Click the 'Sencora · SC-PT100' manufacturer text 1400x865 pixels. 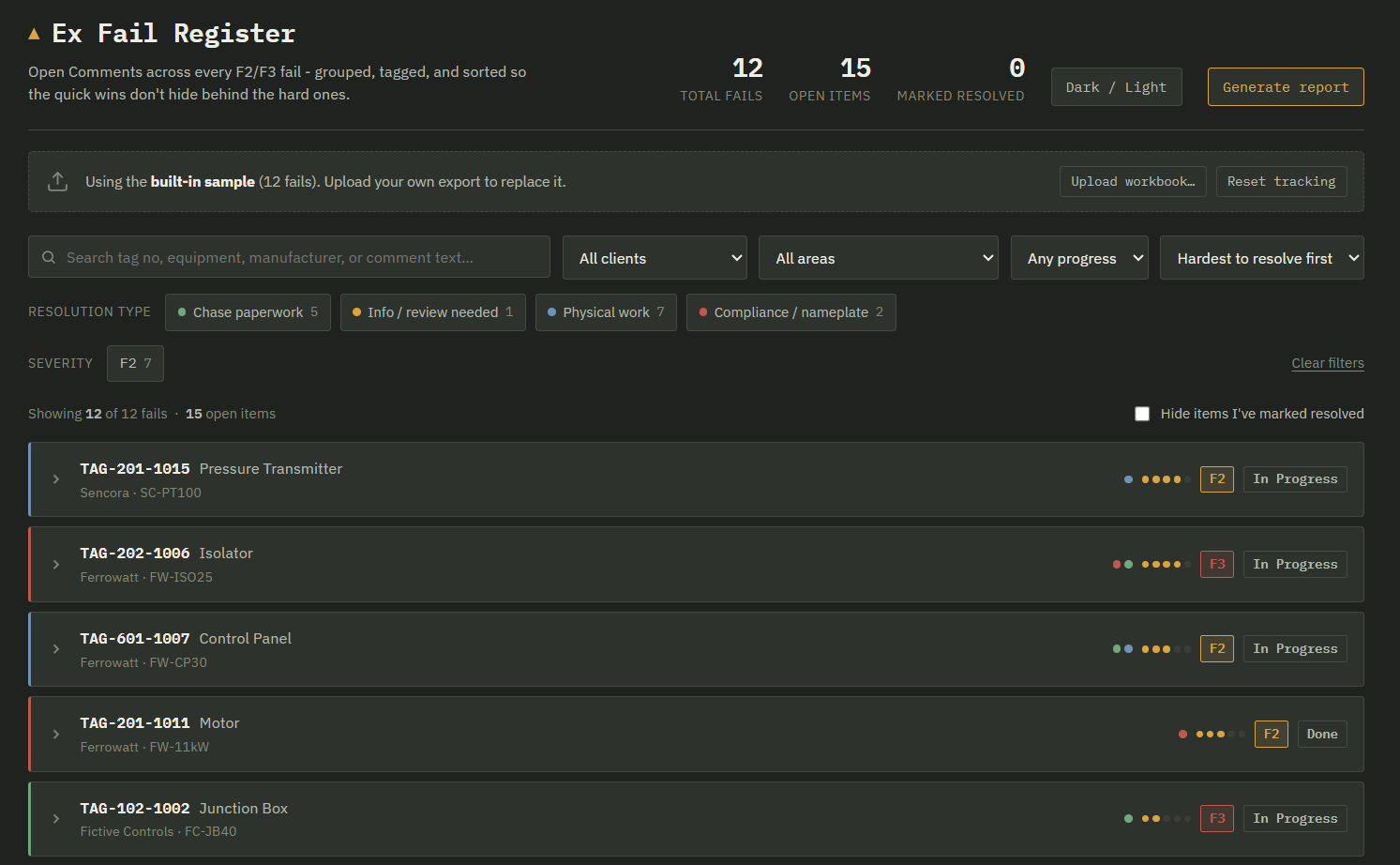pyautogui.click(x=141, y=493)
